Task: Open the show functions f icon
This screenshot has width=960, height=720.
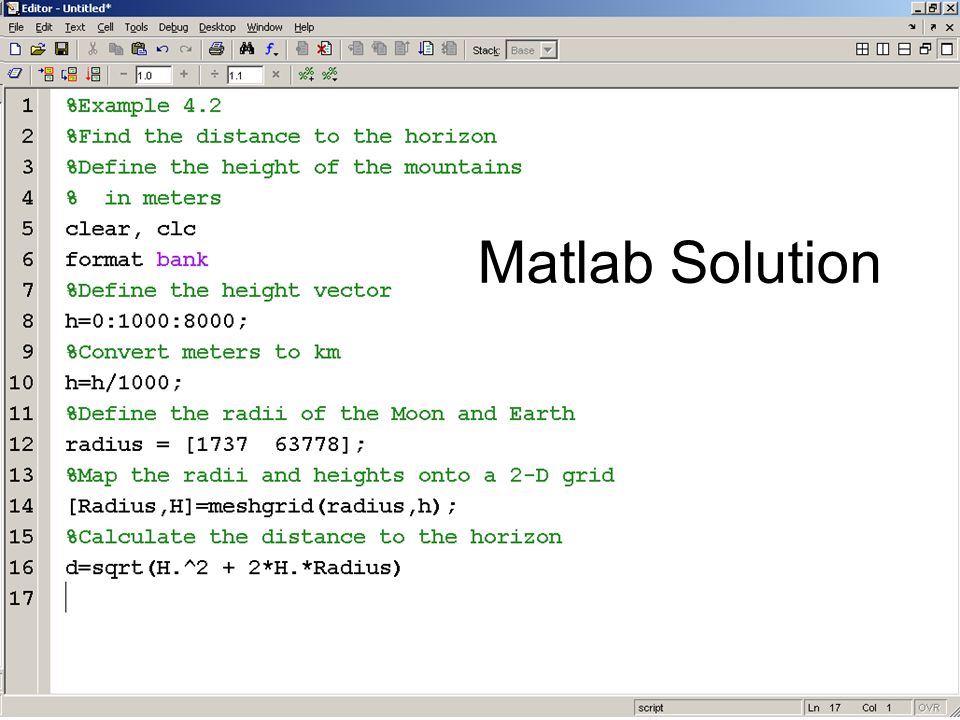Action: [271, 50]
